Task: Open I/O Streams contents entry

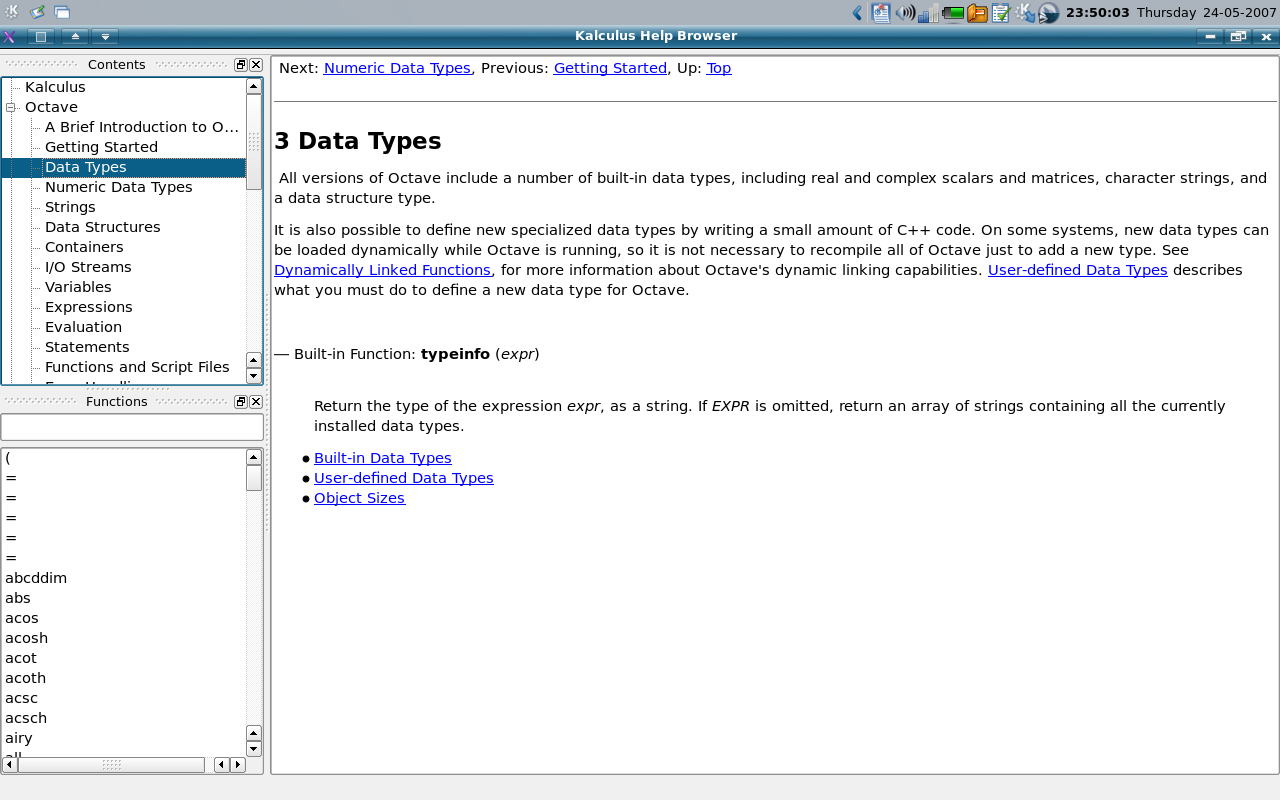Action: point(88,267)
